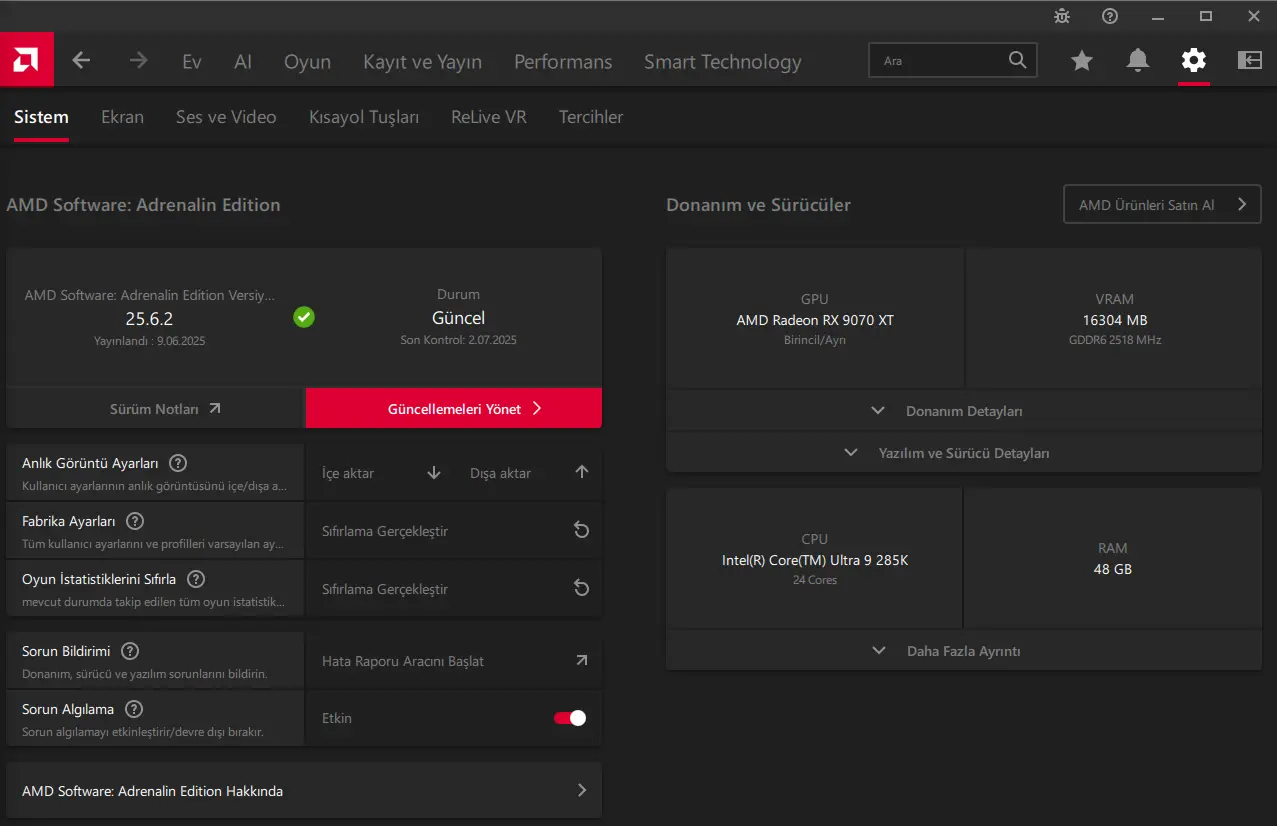Viewport: 1277px width, 826px height.
Task: Open the Performans menu
Action: tap(563, 62)
